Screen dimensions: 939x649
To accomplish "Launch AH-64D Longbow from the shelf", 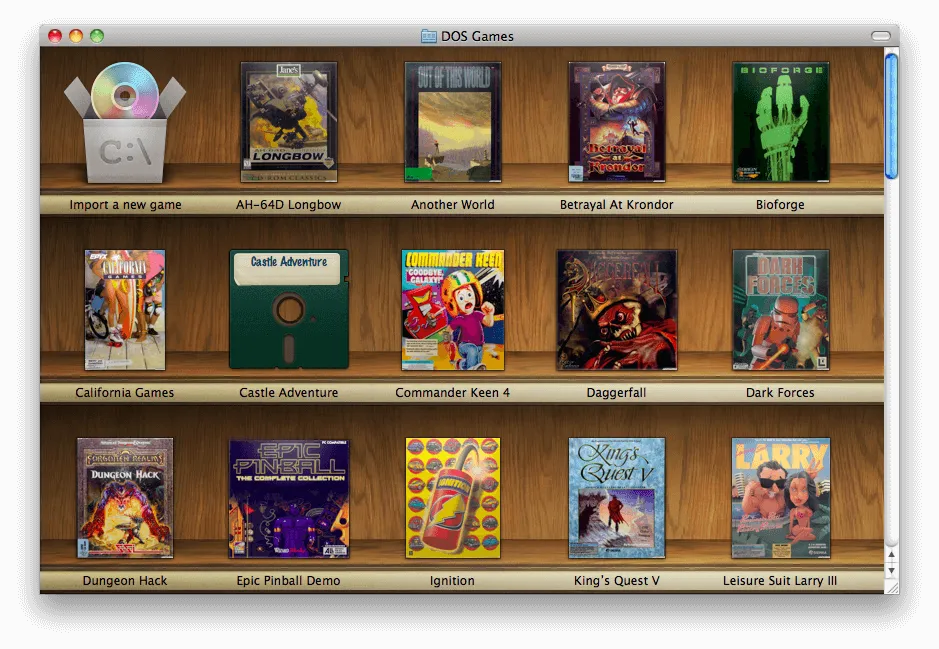I will click(288, 120).
